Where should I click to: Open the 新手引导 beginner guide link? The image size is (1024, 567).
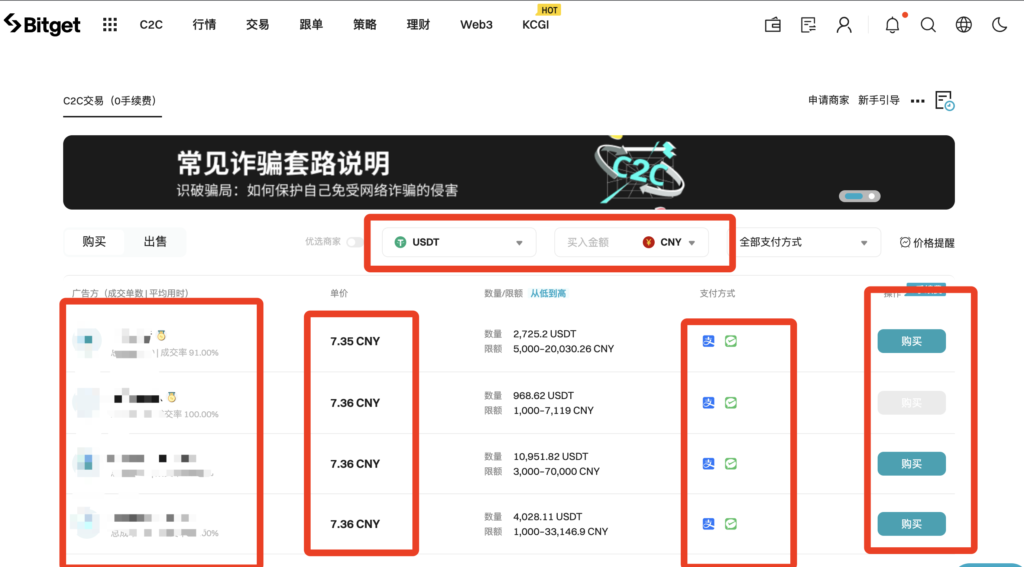tap(878, 101)
